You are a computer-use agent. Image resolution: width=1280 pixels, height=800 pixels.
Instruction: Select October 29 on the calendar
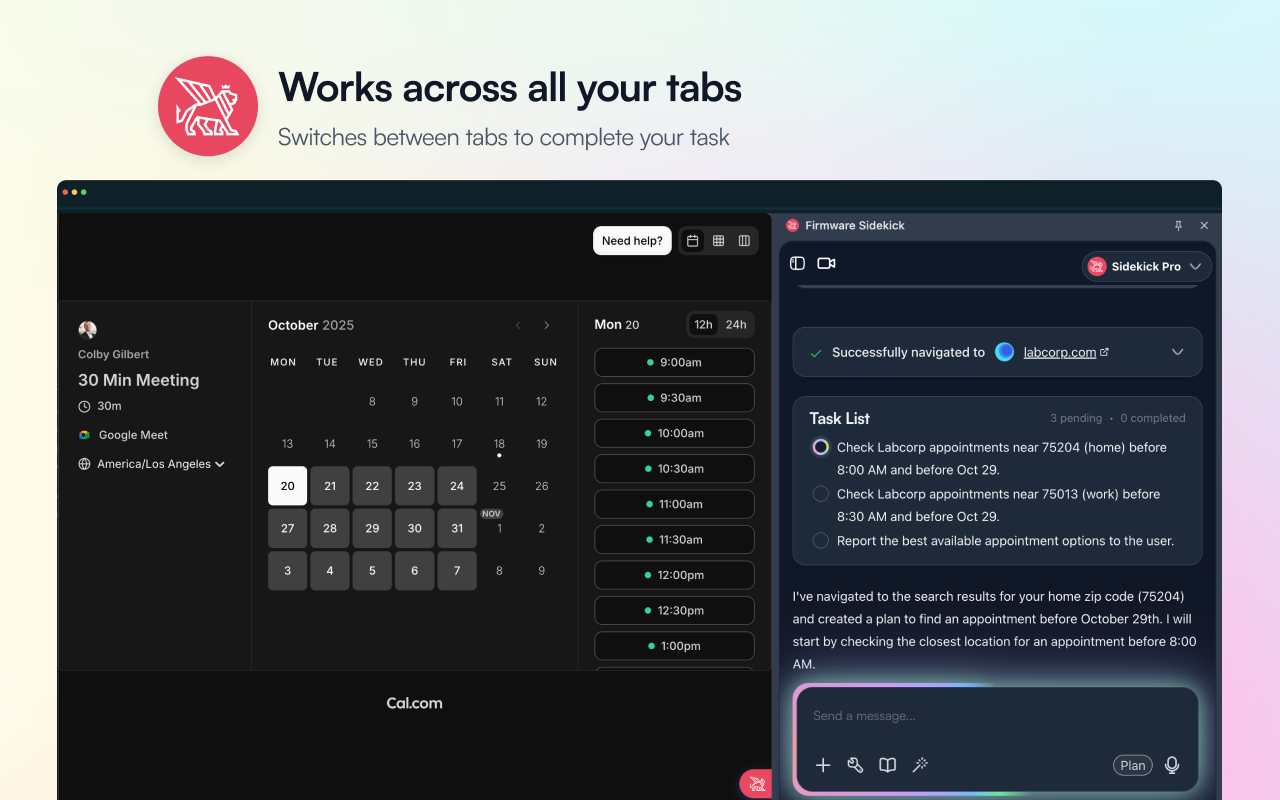(x=372, y=528)
